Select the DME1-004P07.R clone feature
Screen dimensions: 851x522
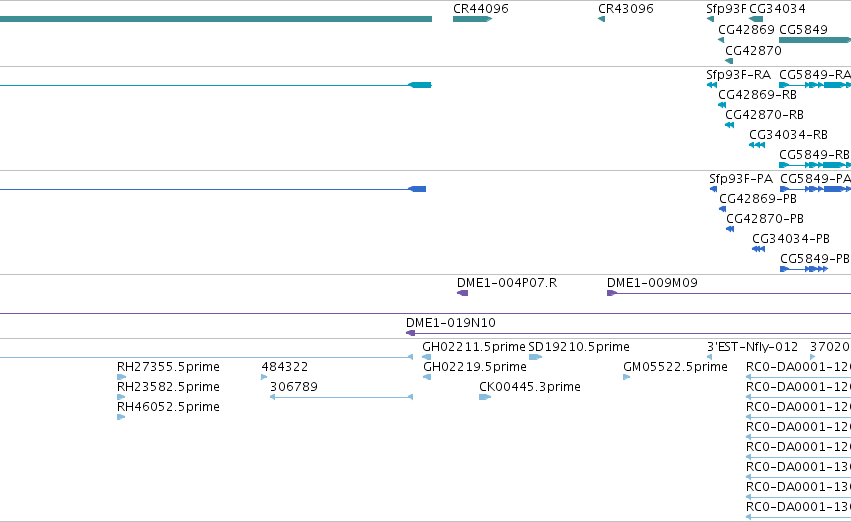pyautogui.click(x=462, y=293)
